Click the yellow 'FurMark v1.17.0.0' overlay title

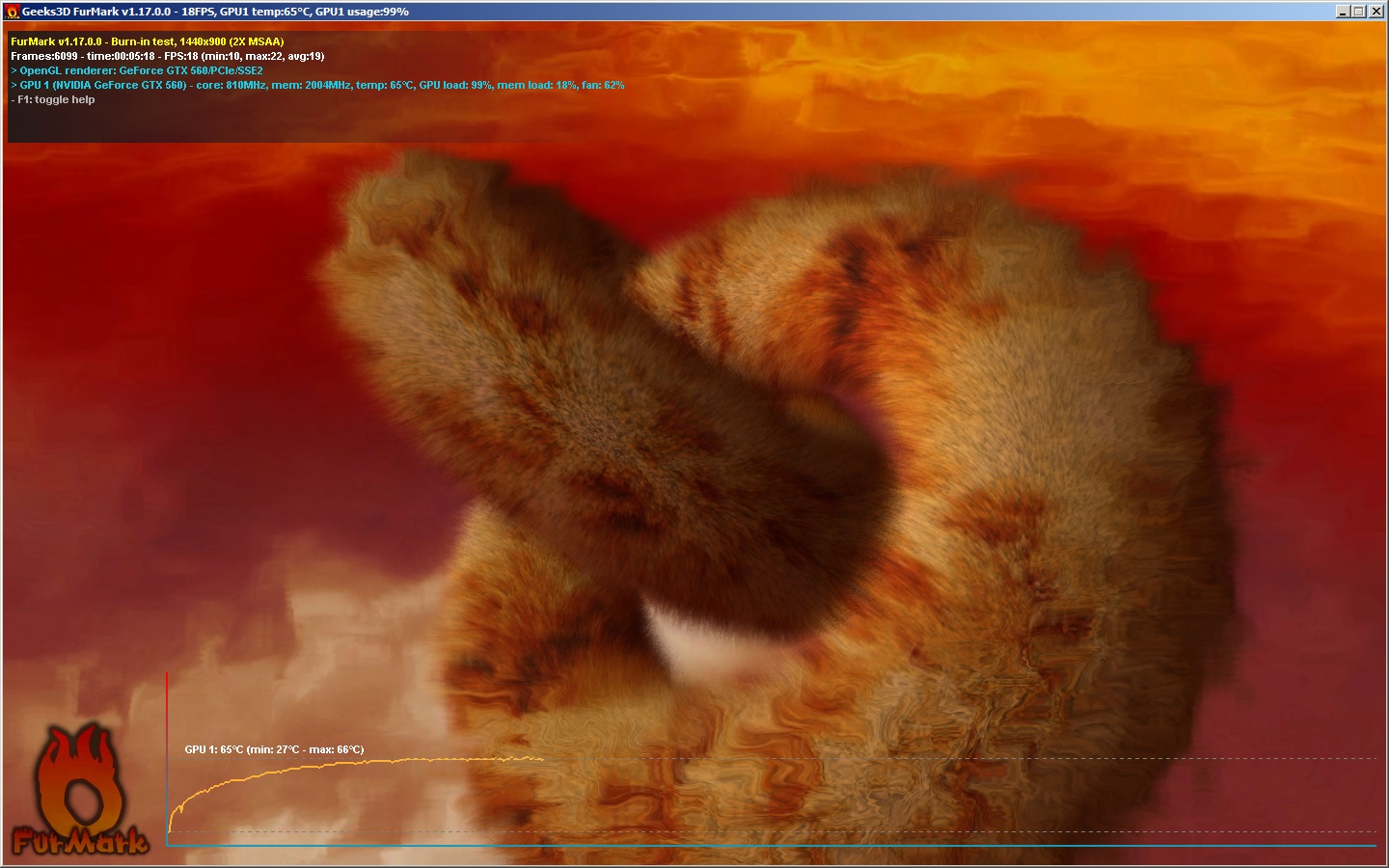pyautogui.click(x=58, y=41)
